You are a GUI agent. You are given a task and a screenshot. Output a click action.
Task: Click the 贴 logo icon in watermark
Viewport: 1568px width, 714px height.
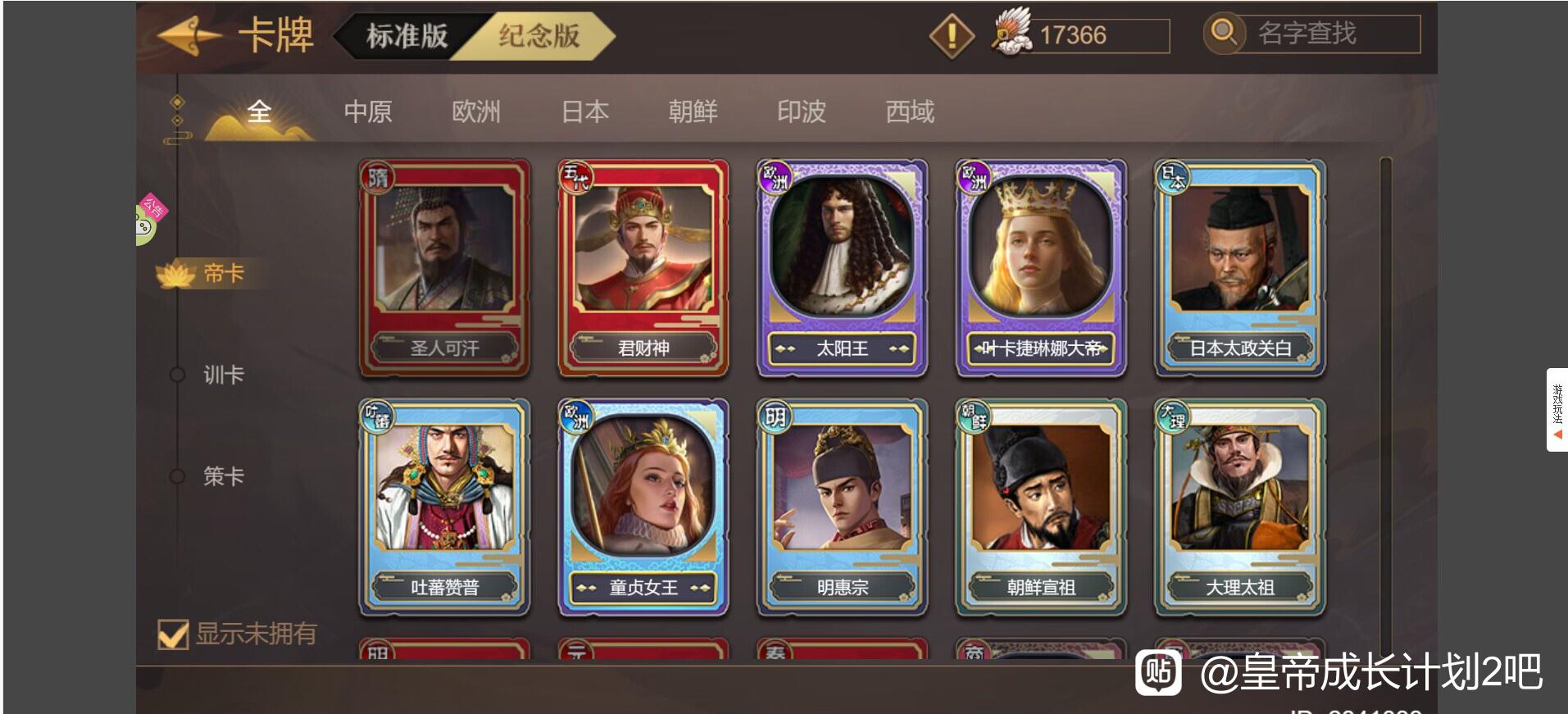1157,672
